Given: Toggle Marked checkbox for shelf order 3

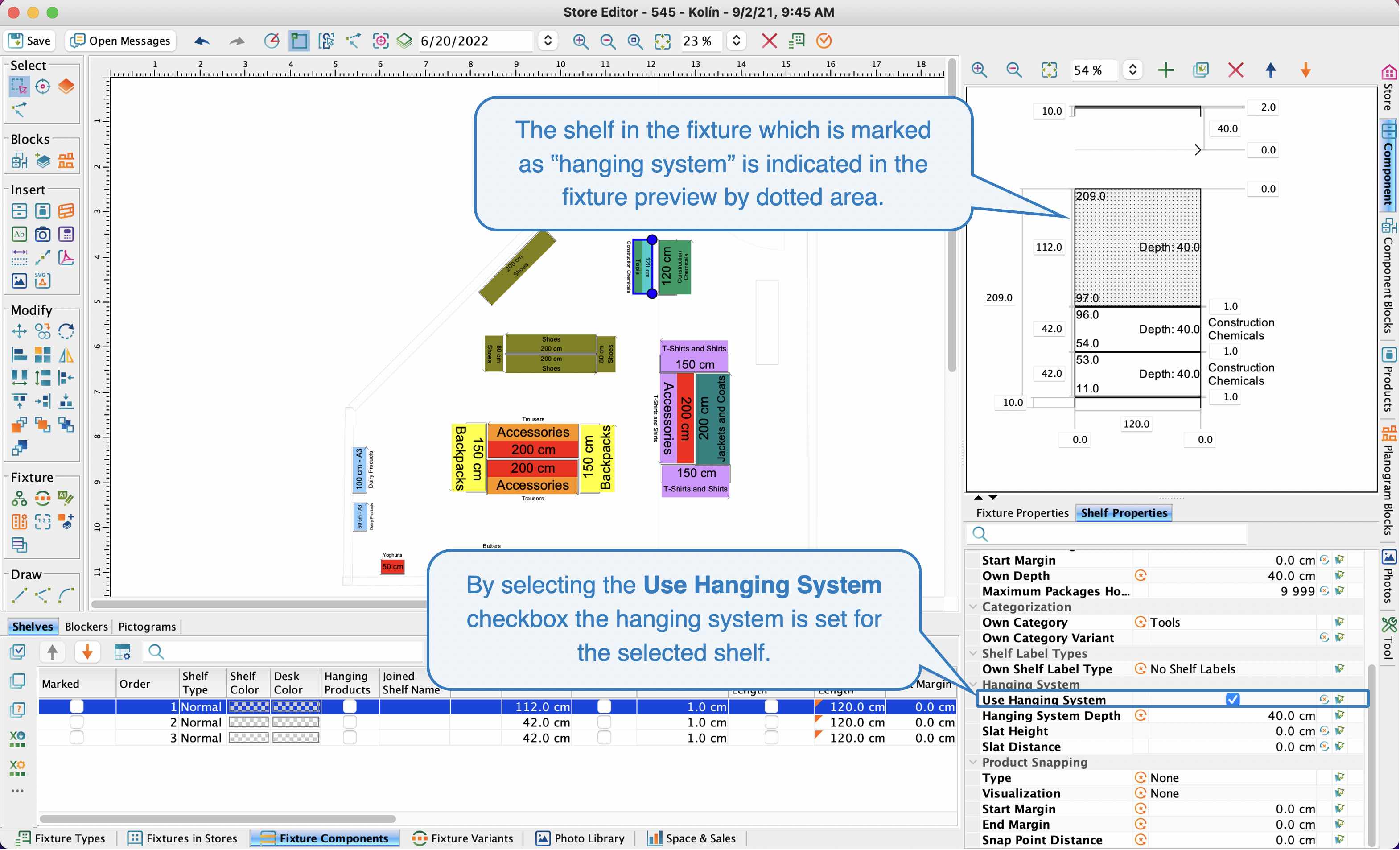Looking at the screenshot, I should coord(76,738).
